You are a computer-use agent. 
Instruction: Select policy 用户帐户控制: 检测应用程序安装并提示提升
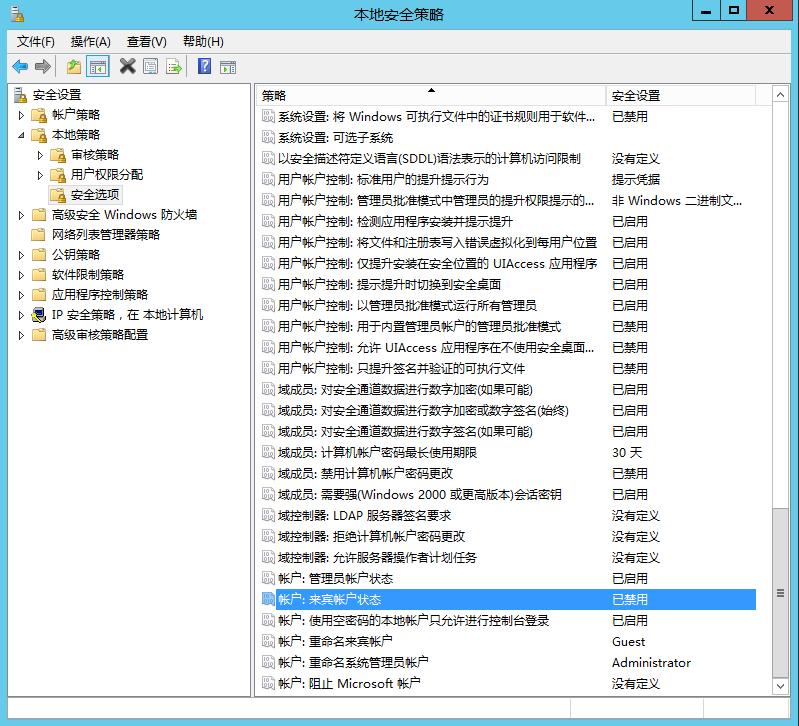point(395,221)
